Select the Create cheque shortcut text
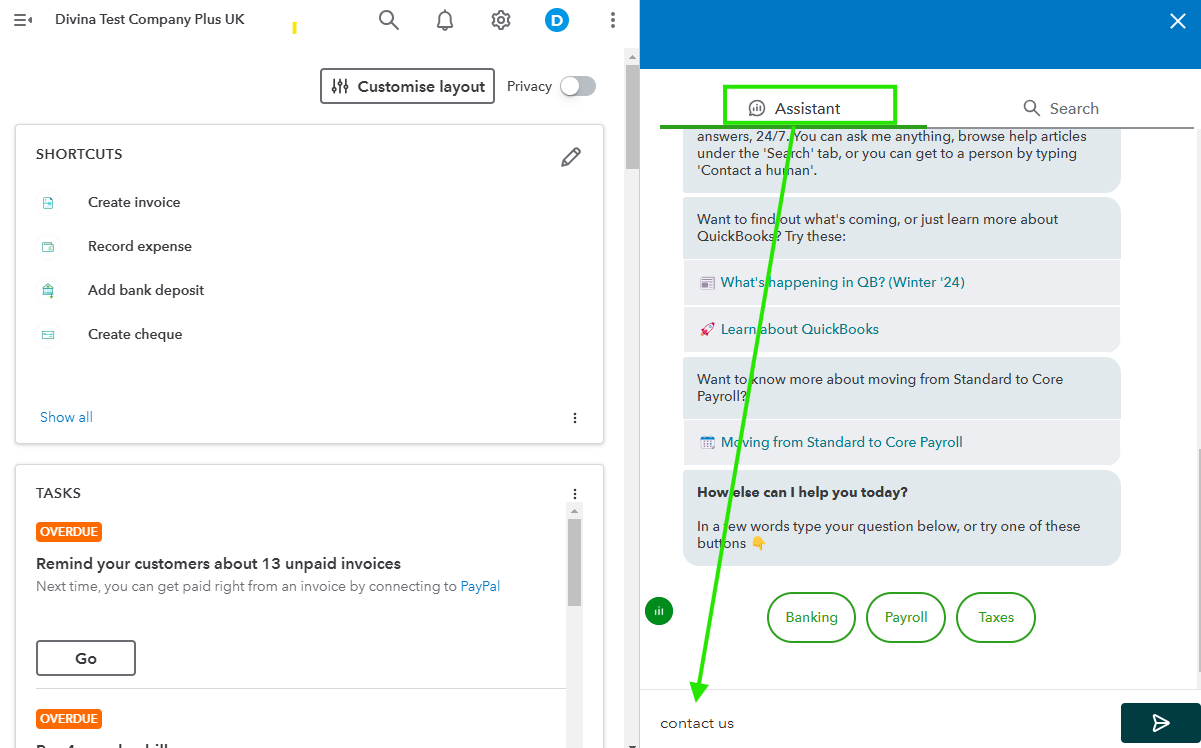 click(135, 334)
